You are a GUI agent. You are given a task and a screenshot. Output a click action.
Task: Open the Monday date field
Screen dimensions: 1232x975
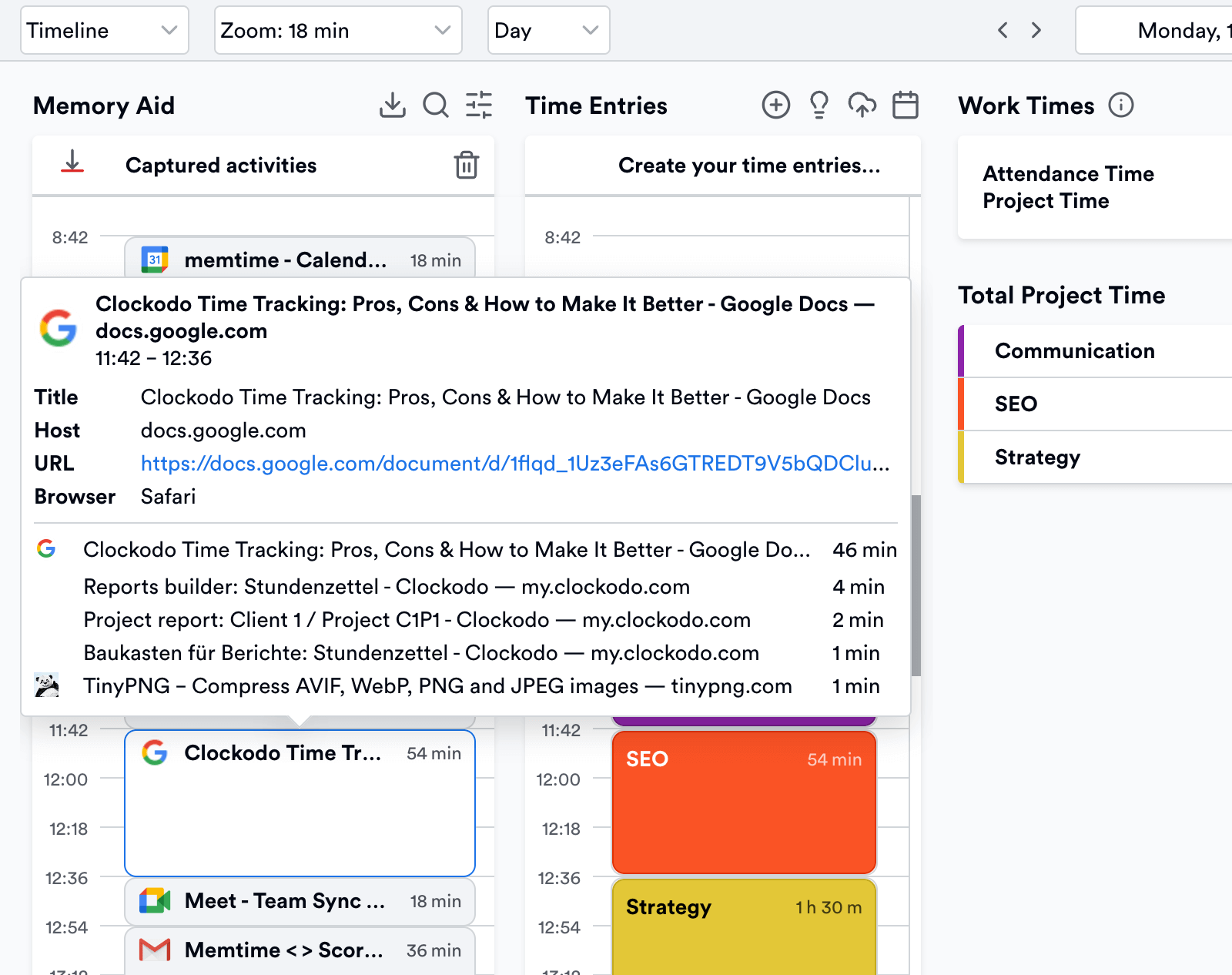tap(1153, 30)
